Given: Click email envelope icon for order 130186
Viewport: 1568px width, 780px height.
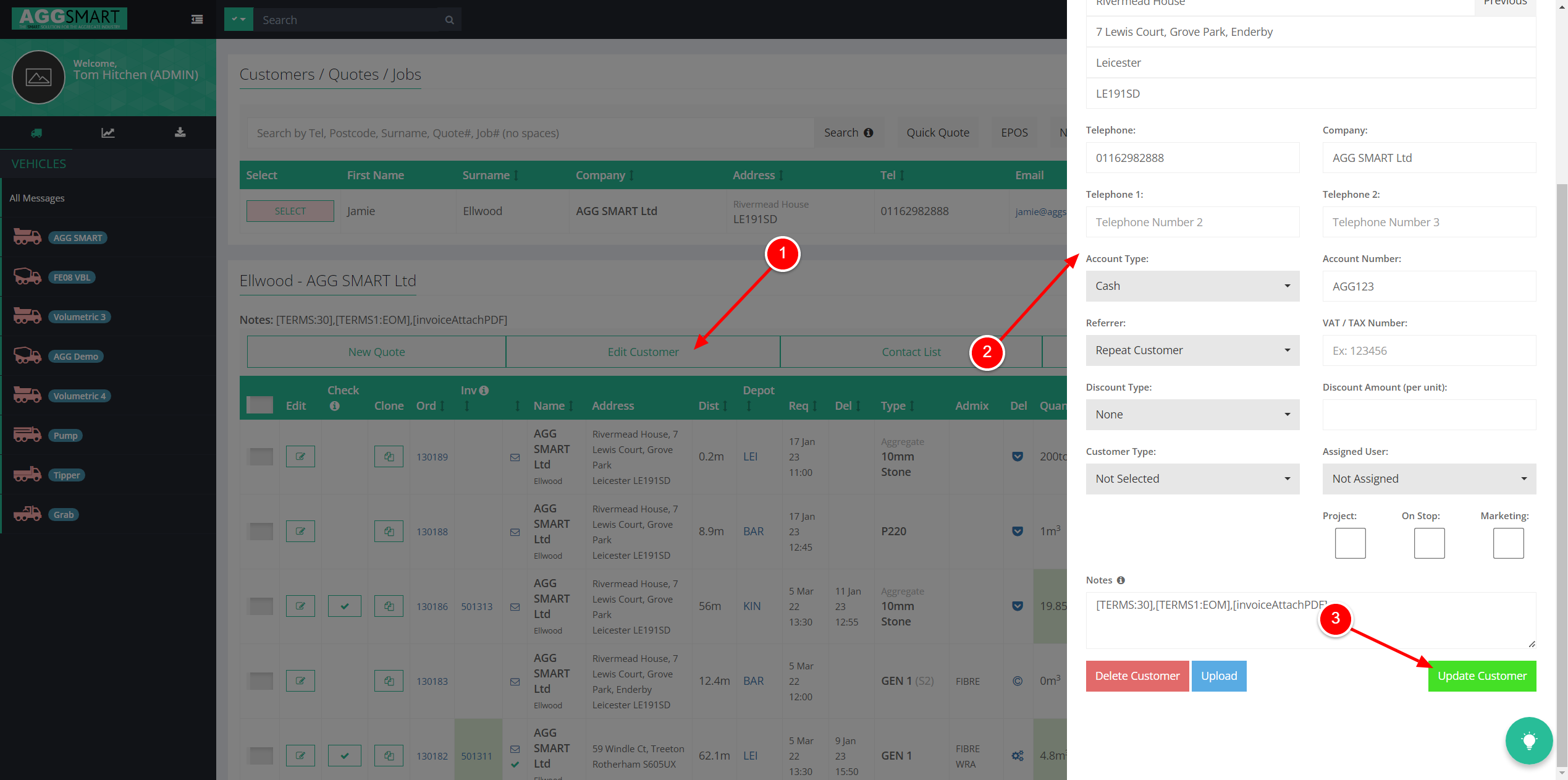Looking at the screenshot, I should 515,606.
